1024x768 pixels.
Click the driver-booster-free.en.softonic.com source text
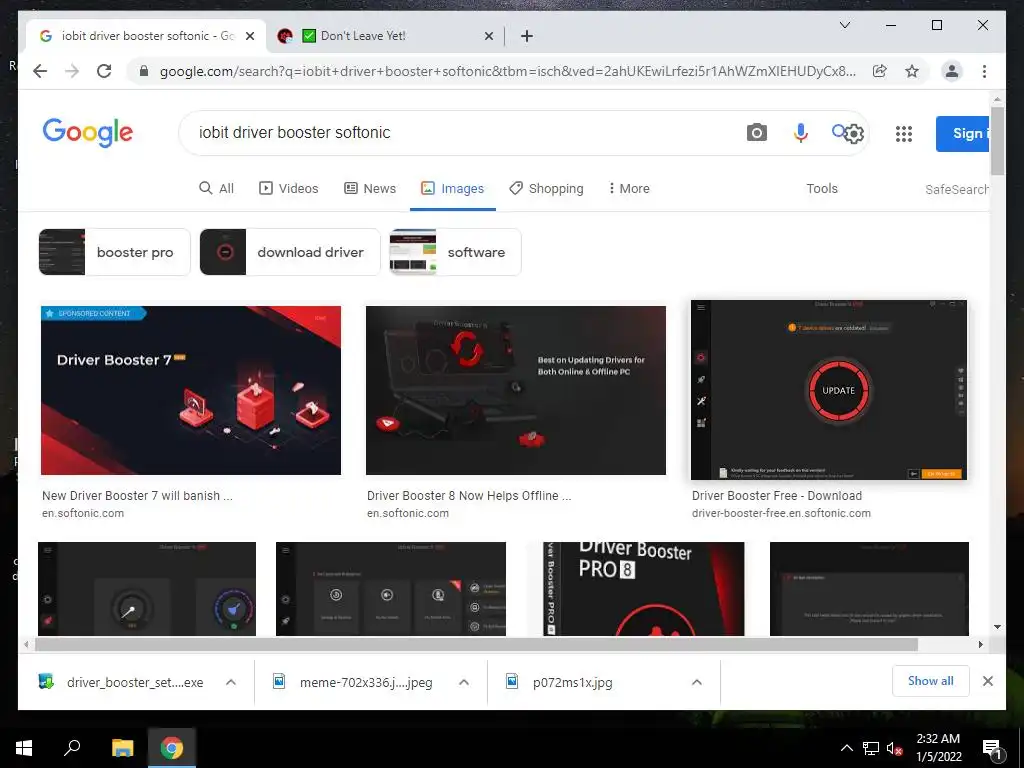coord(781,513)
